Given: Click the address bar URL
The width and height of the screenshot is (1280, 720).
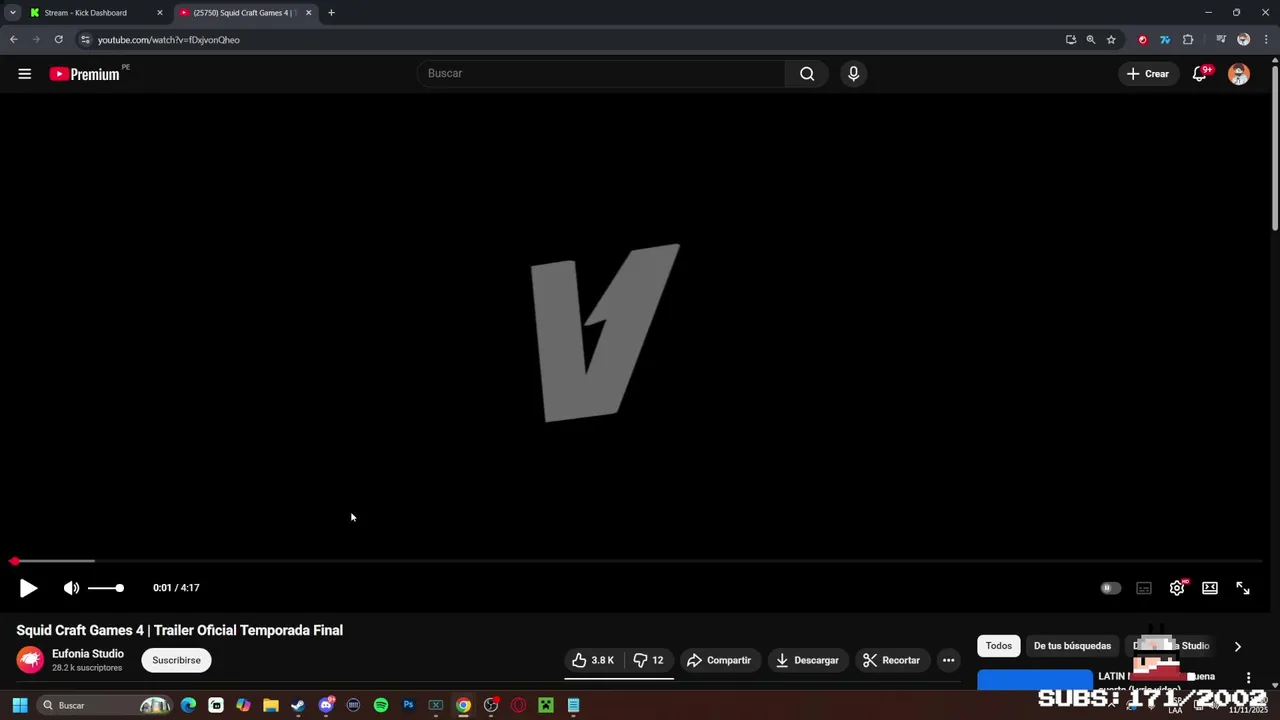Looking at the screenshot, I should [169, 40].
